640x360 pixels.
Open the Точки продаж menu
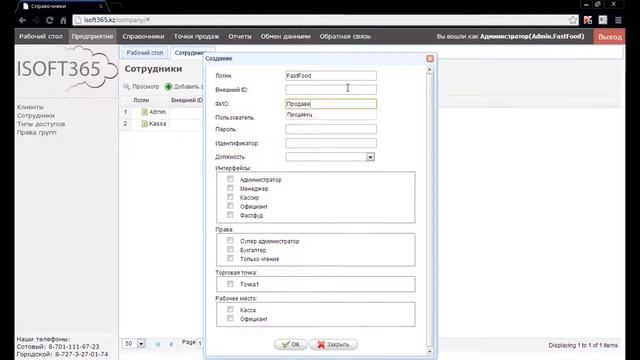tap(196, 36)
